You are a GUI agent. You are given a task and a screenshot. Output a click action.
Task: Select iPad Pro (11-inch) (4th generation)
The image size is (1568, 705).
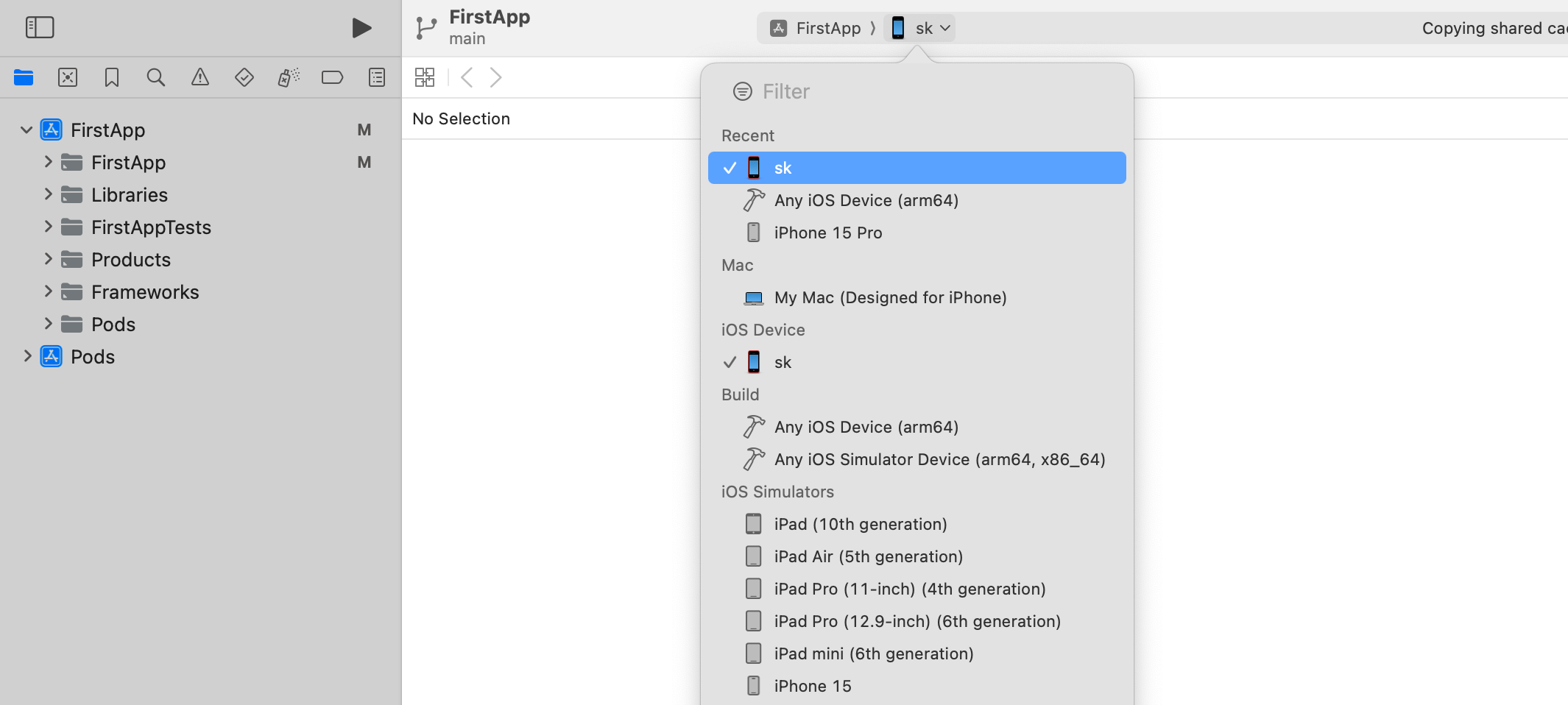(x=917, y=589)
